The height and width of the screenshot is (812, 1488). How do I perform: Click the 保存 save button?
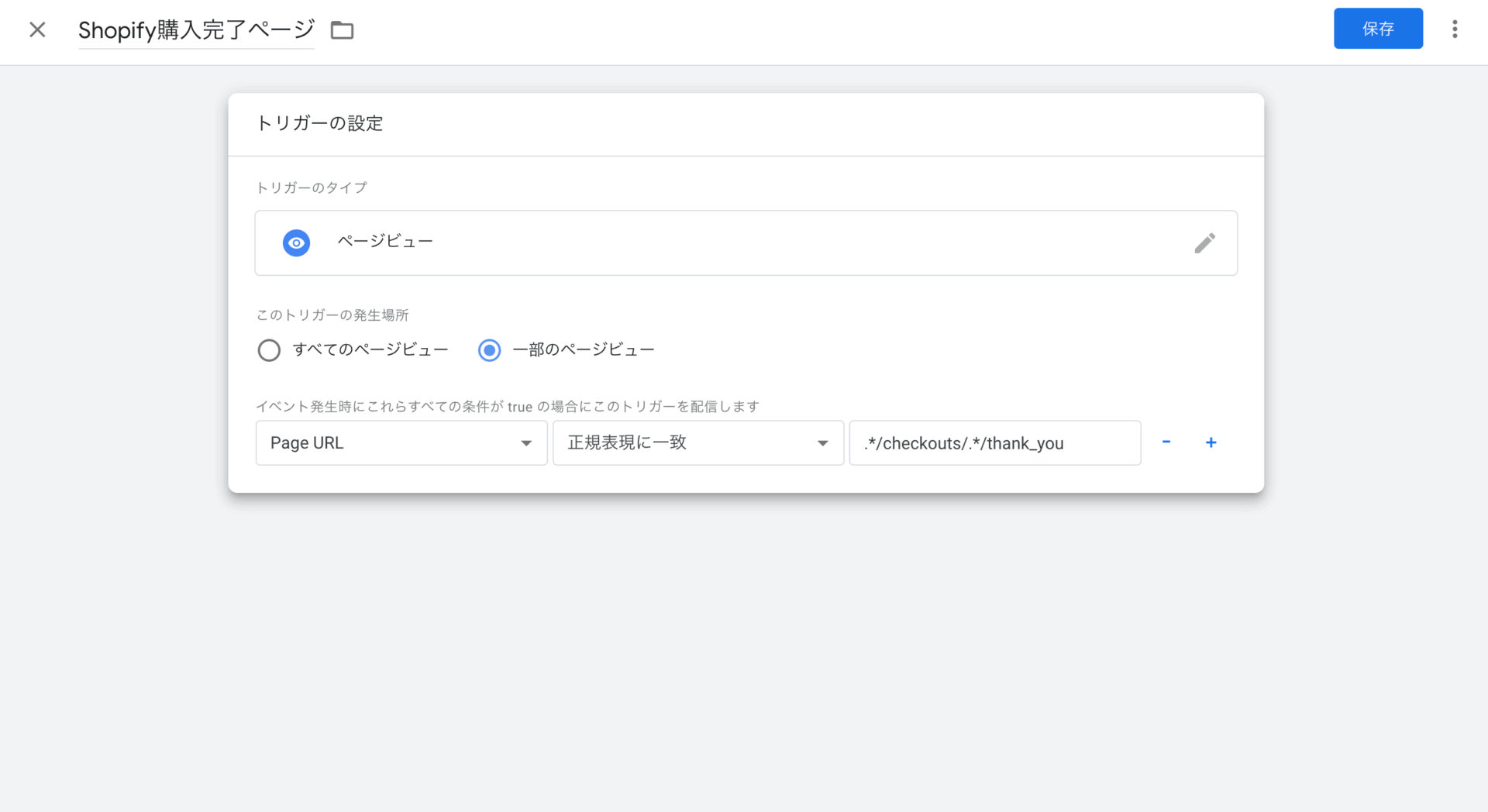(x=1378, y=29)
